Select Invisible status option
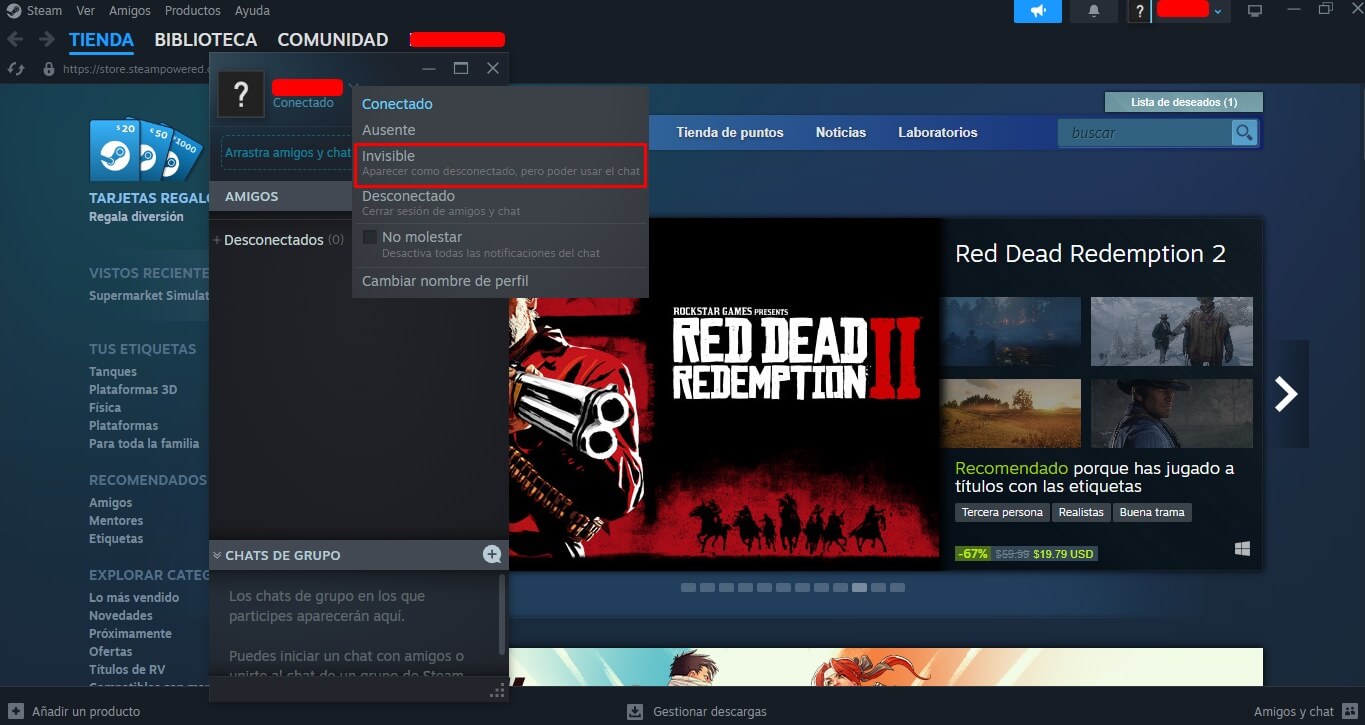Screen dimensions: 1365x725 pyautogui.click(x=500, y=164)
